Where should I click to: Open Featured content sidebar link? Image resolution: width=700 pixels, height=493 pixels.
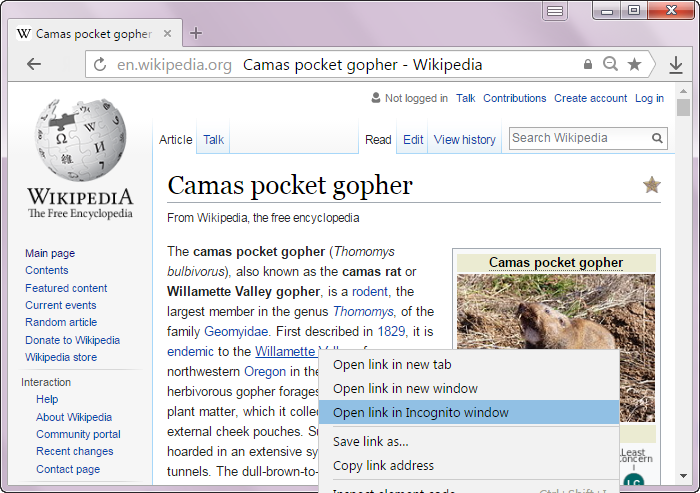click(66, 288)
